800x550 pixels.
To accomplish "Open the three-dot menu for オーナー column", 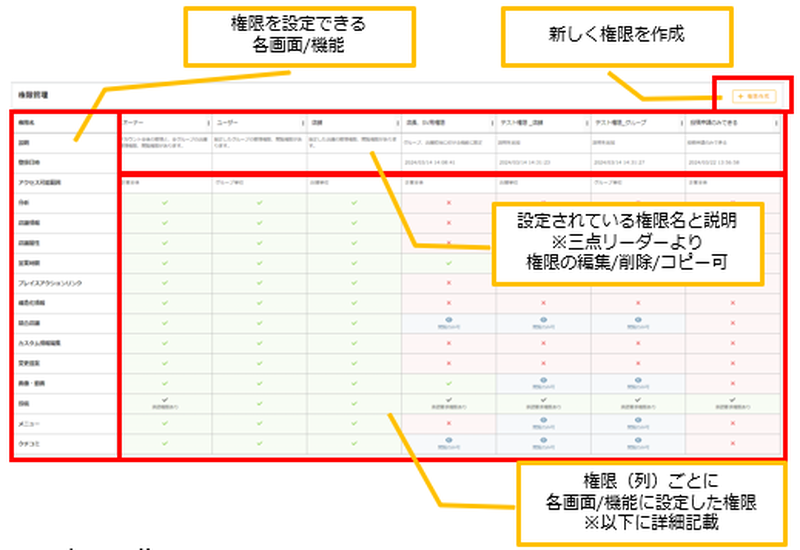I will pos(207,123).
